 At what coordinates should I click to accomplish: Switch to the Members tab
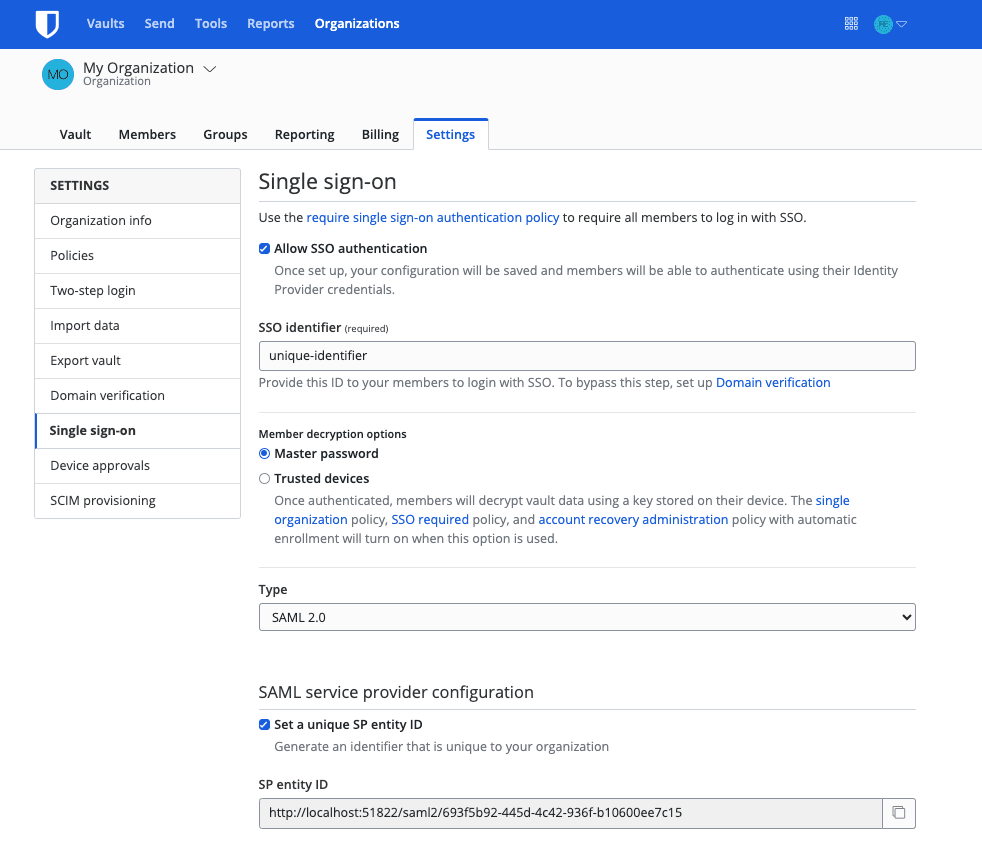(147, 134)
